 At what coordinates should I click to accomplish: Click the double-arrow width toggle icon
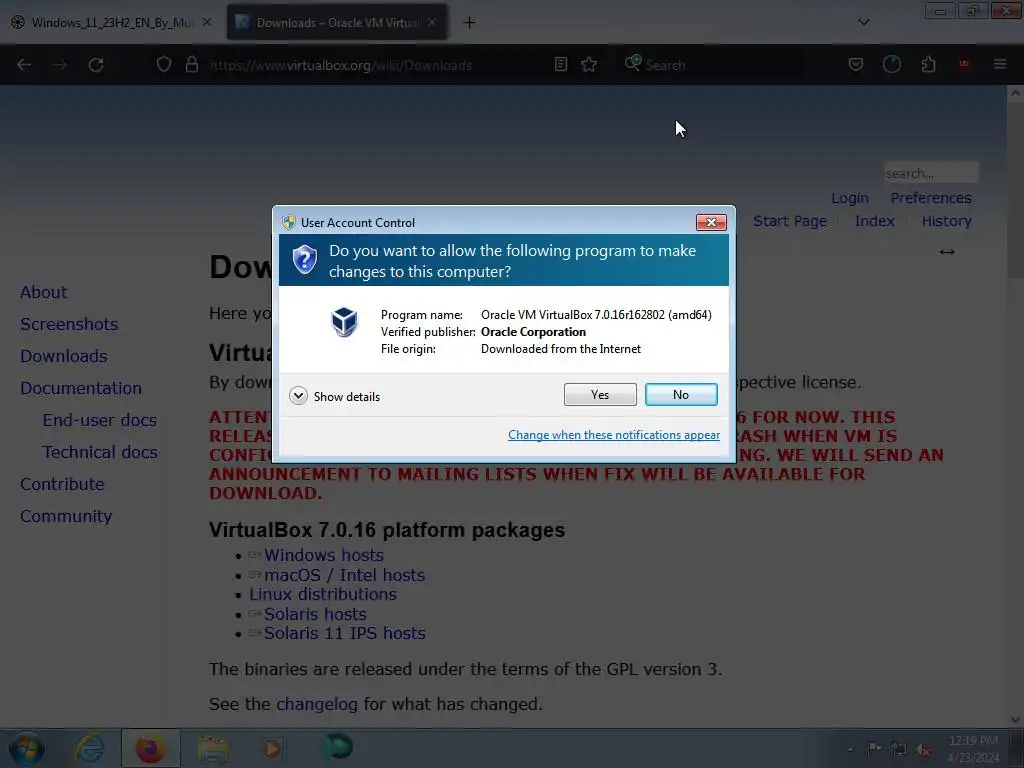point(947,252)
